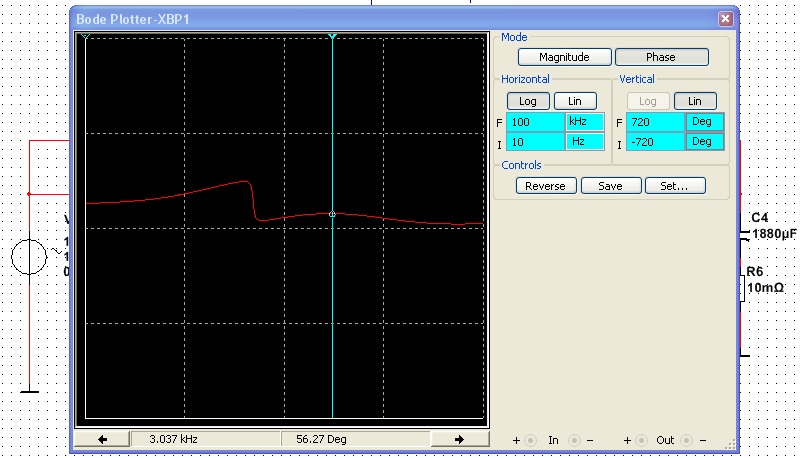This screenshot has height=458, width=800.
Task: Open vertical final Deg unit selector
Action: [x=705, y=122]
